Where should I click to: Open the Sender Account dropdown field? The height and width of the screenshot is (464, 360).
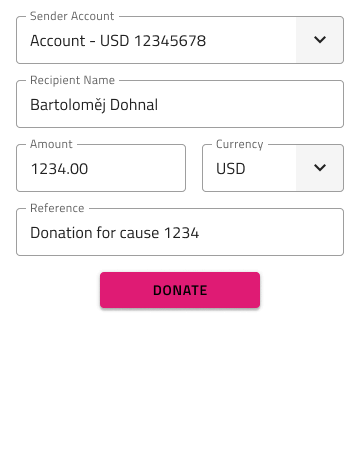[x=180, y=40]
